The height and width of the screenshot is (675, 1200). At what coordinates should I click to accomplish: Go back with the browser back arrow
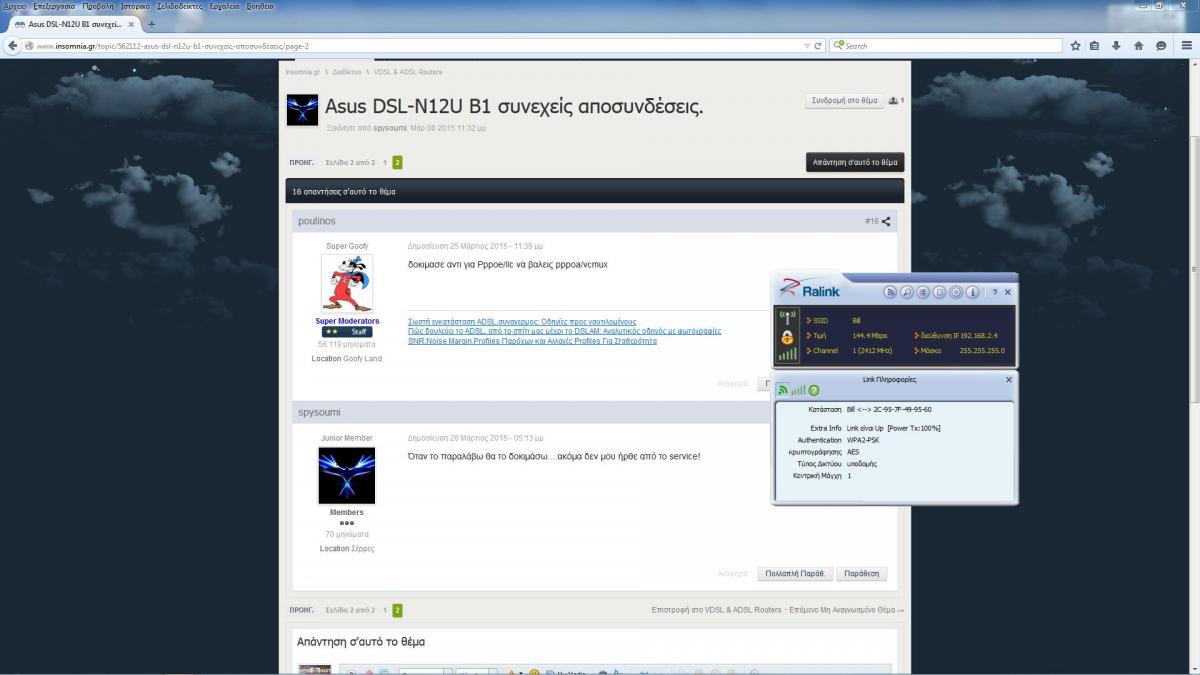tap(13, 45)
